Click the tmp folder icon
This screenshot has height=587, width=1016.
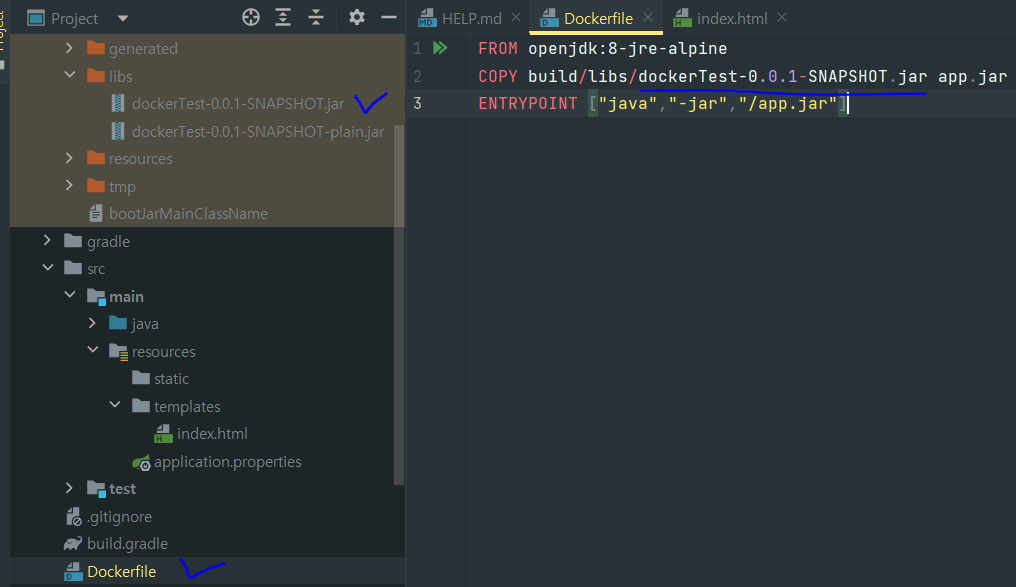coord(96,186)
